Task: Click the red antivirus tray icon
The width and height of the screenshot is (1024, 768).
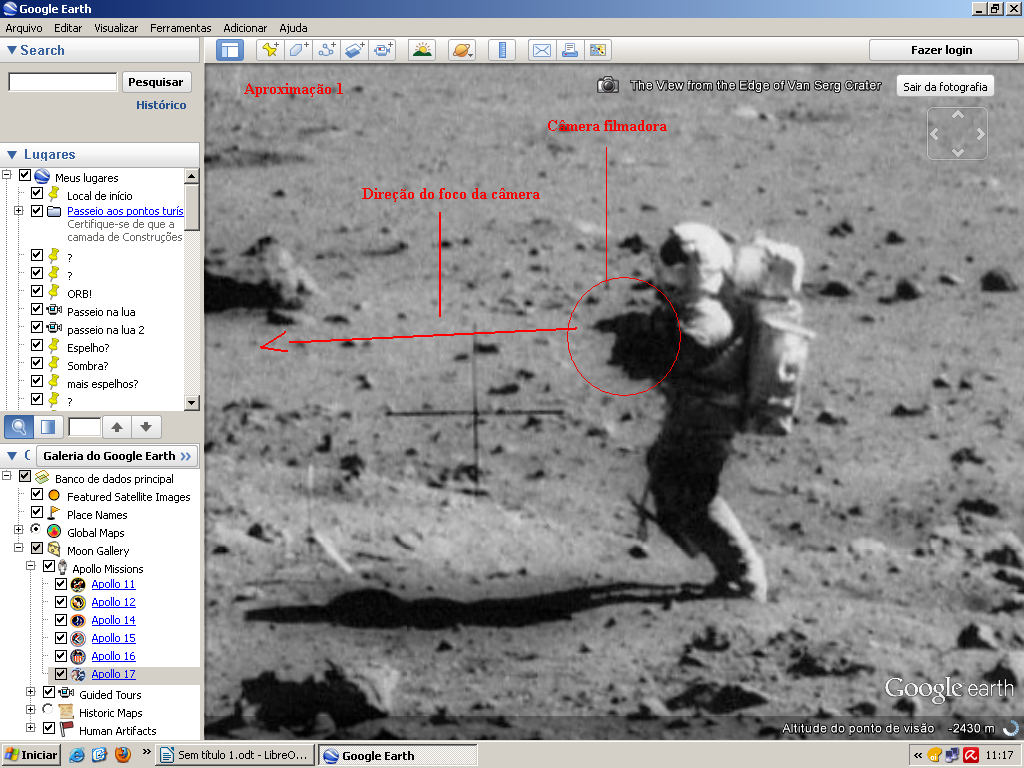Action: [x=971, y=756]
